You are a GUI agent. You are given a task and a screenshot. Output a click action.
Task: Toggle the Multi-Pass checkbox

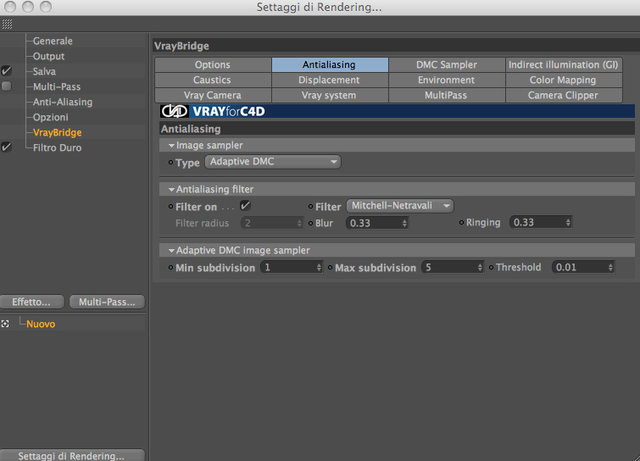coord(6,86)
